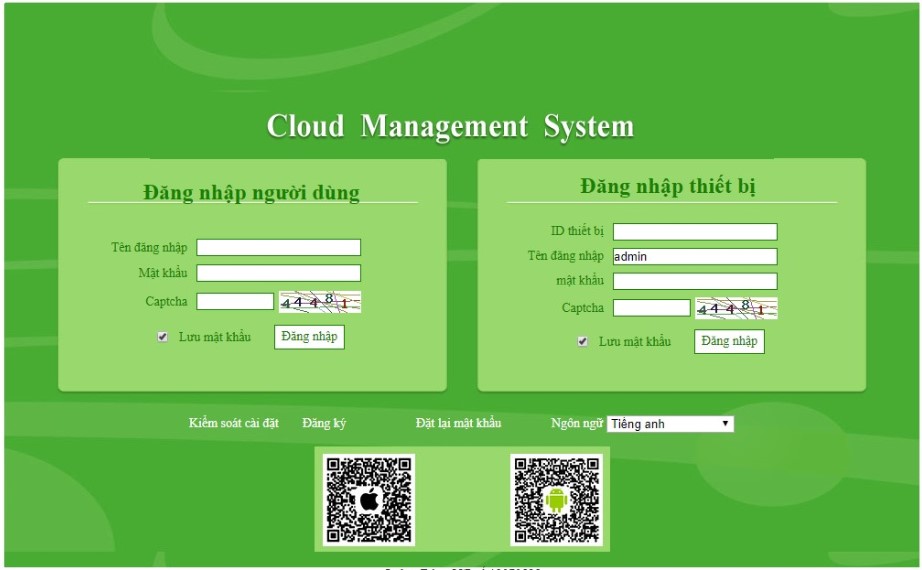Click Đăng nhập button in user login panel
The image size is (922, 570).
pos(309,336)
